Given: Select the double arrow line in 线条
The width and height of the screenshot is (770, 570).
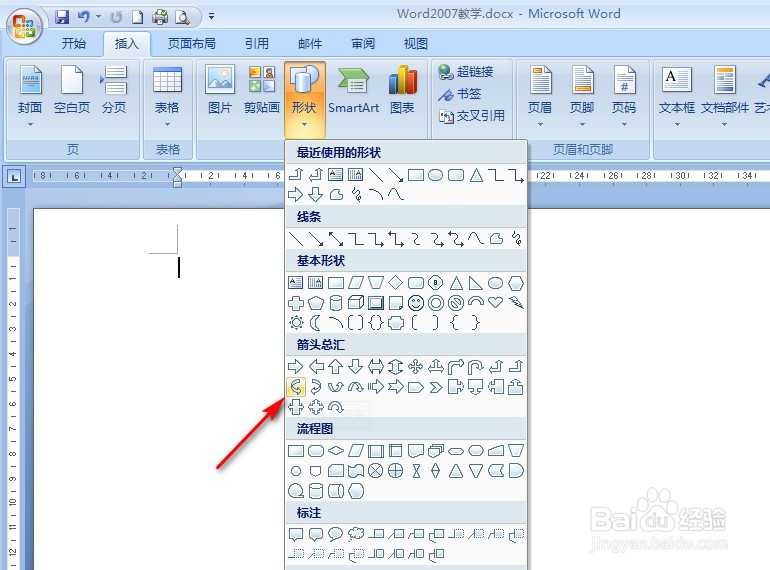Looking at the screenshot, I should 336,239.
